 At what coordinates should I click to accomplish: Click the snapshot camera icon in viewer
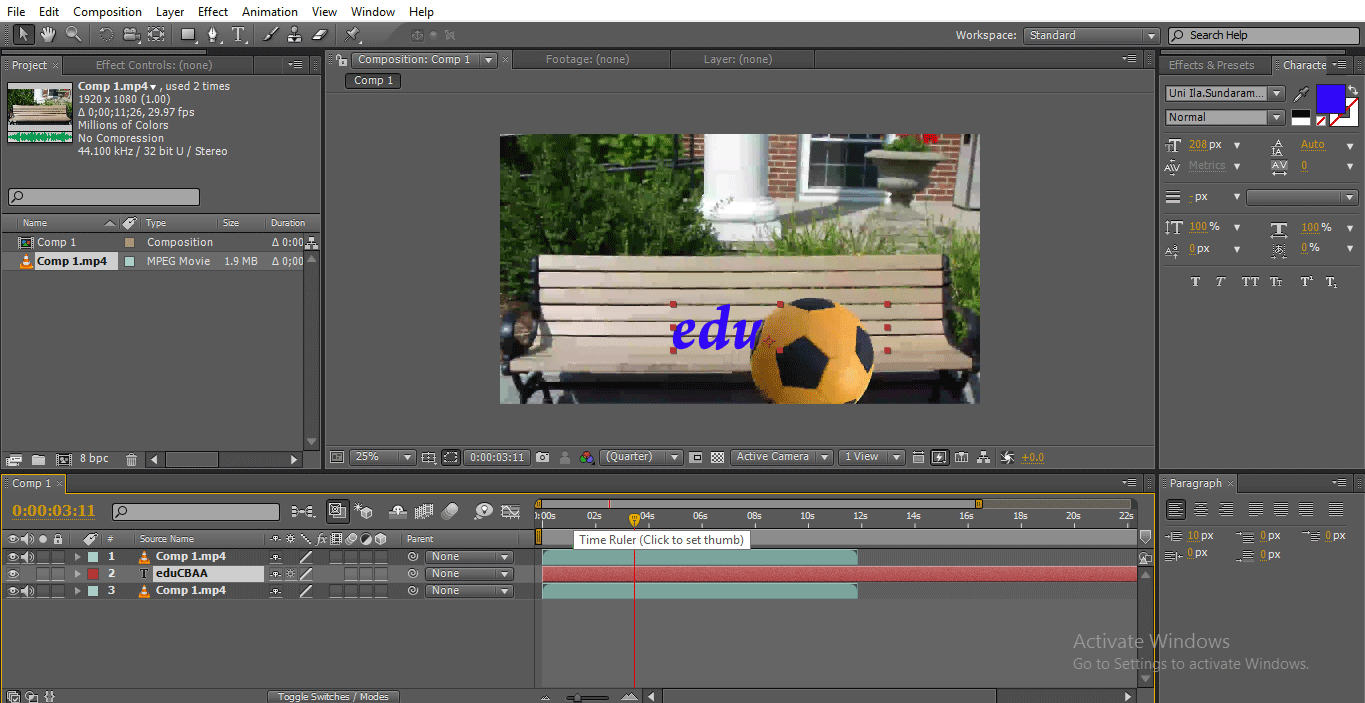(x=542, y=457)
